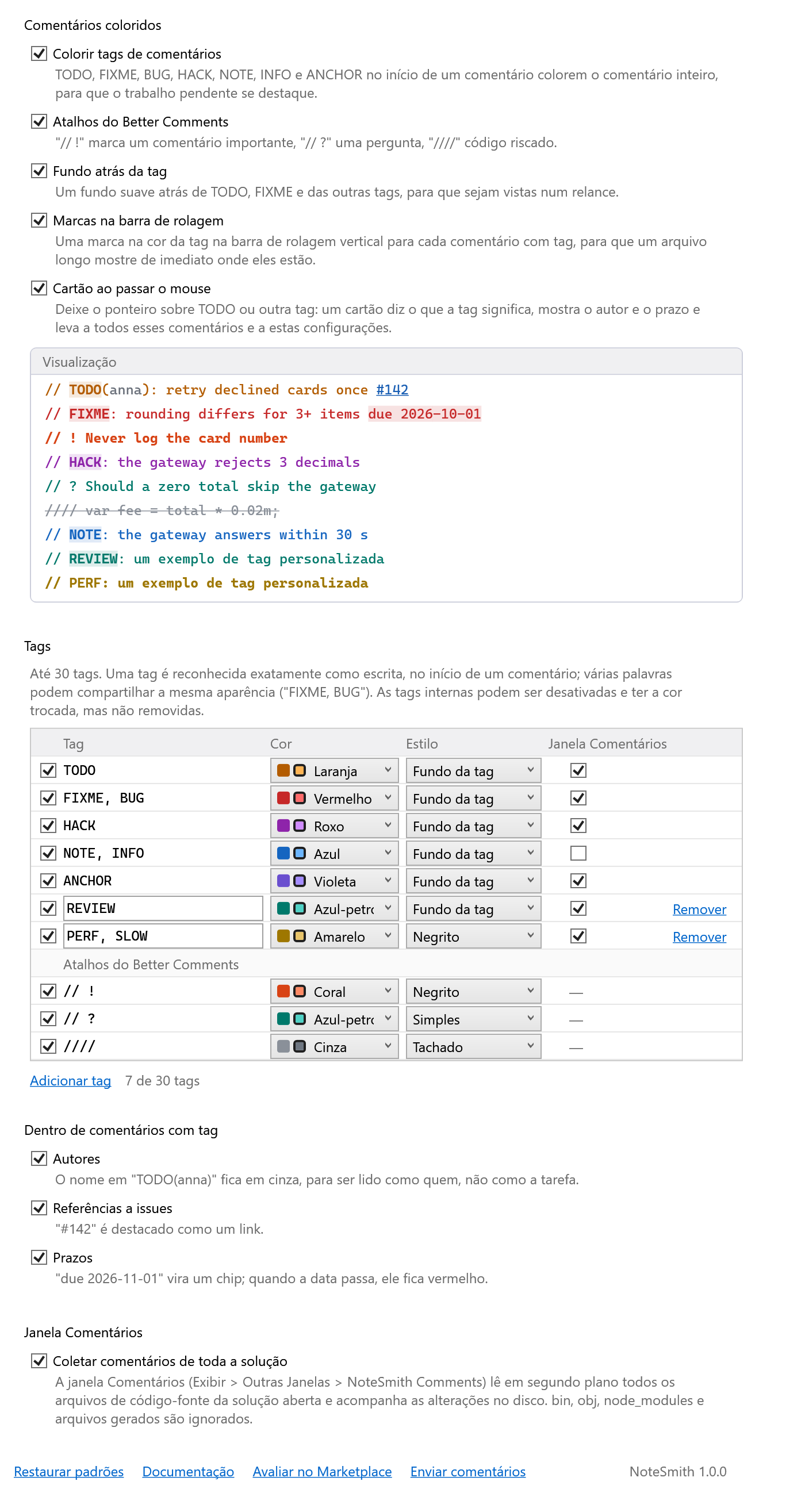
Task: Check Janela Comentários box for NOTE, INFO row
Action: click(x=578, y=853)
